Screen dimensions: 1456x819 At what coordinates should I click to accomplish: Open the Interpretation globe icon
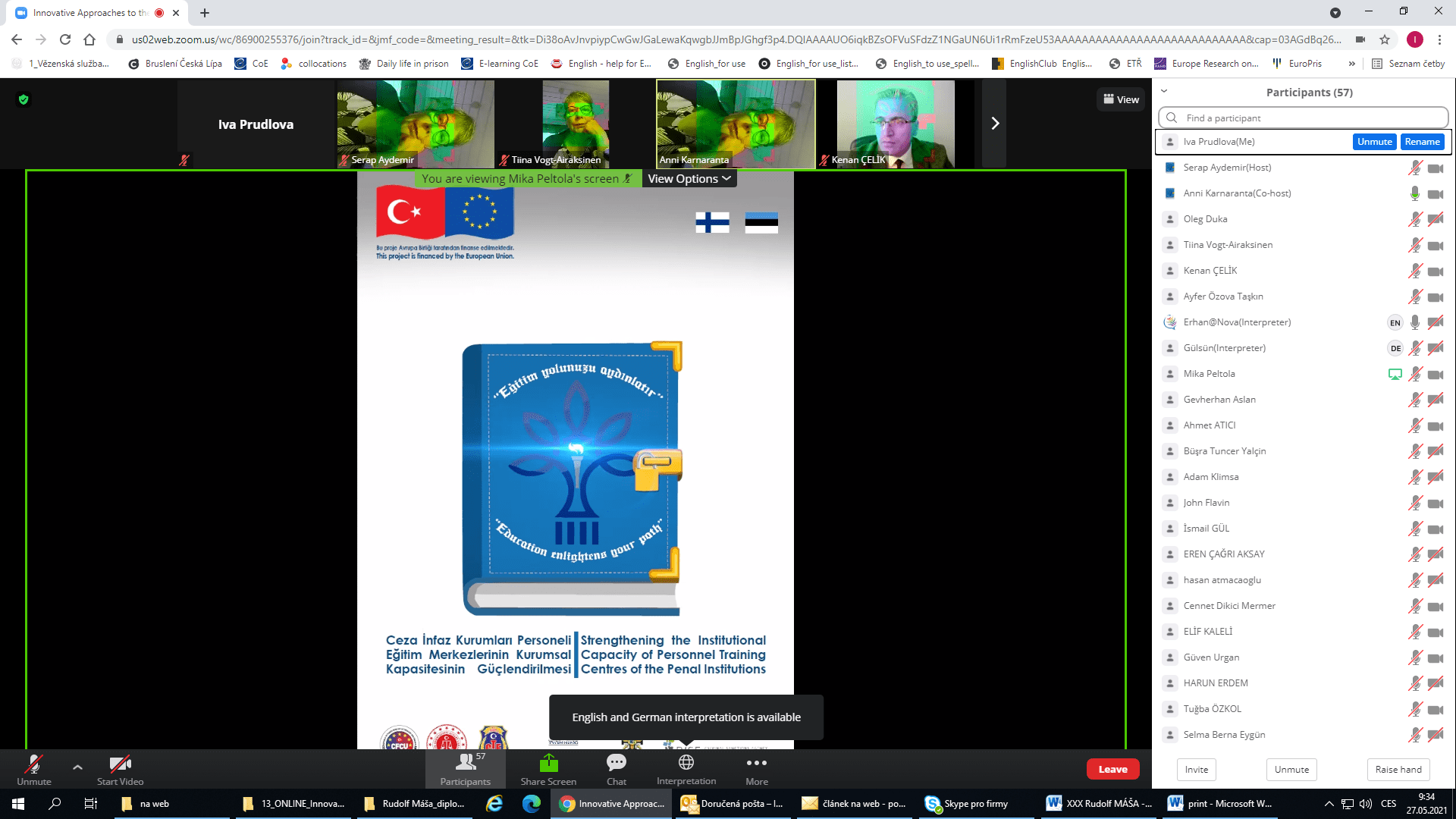[x=686, y=762]
